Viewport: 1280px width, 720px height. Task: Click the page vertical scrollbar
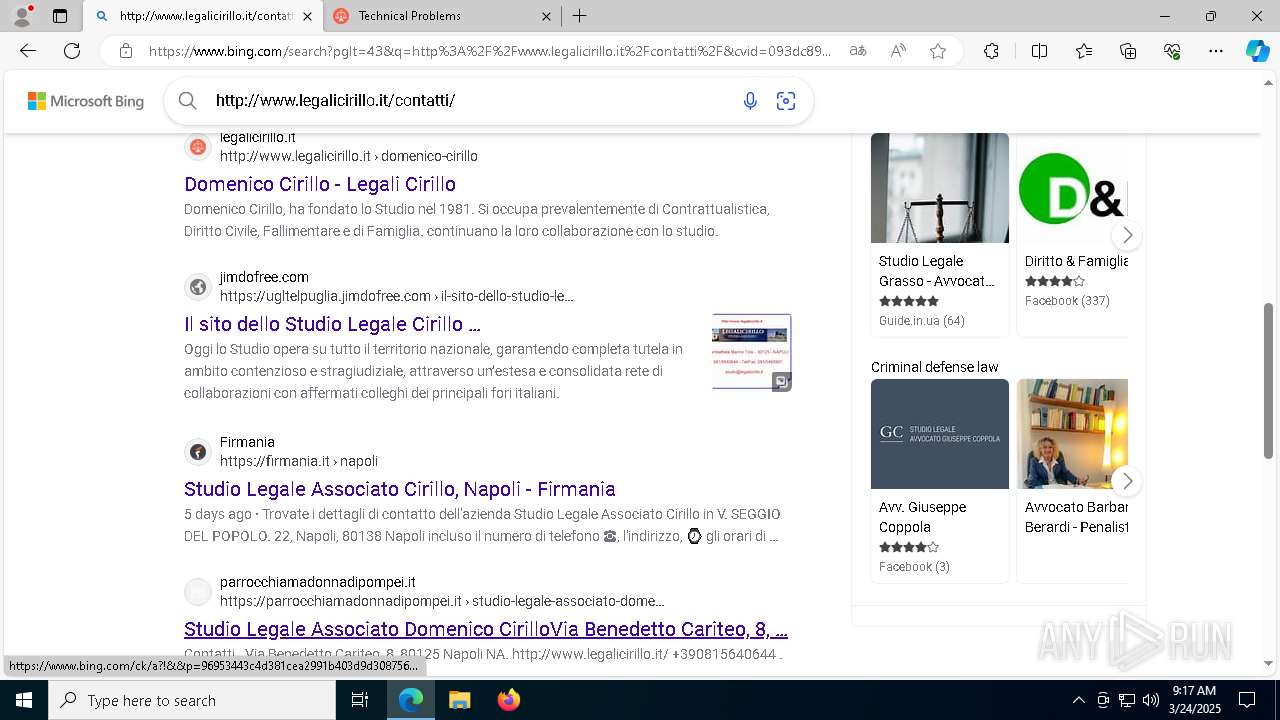[x=1269, y=380]
